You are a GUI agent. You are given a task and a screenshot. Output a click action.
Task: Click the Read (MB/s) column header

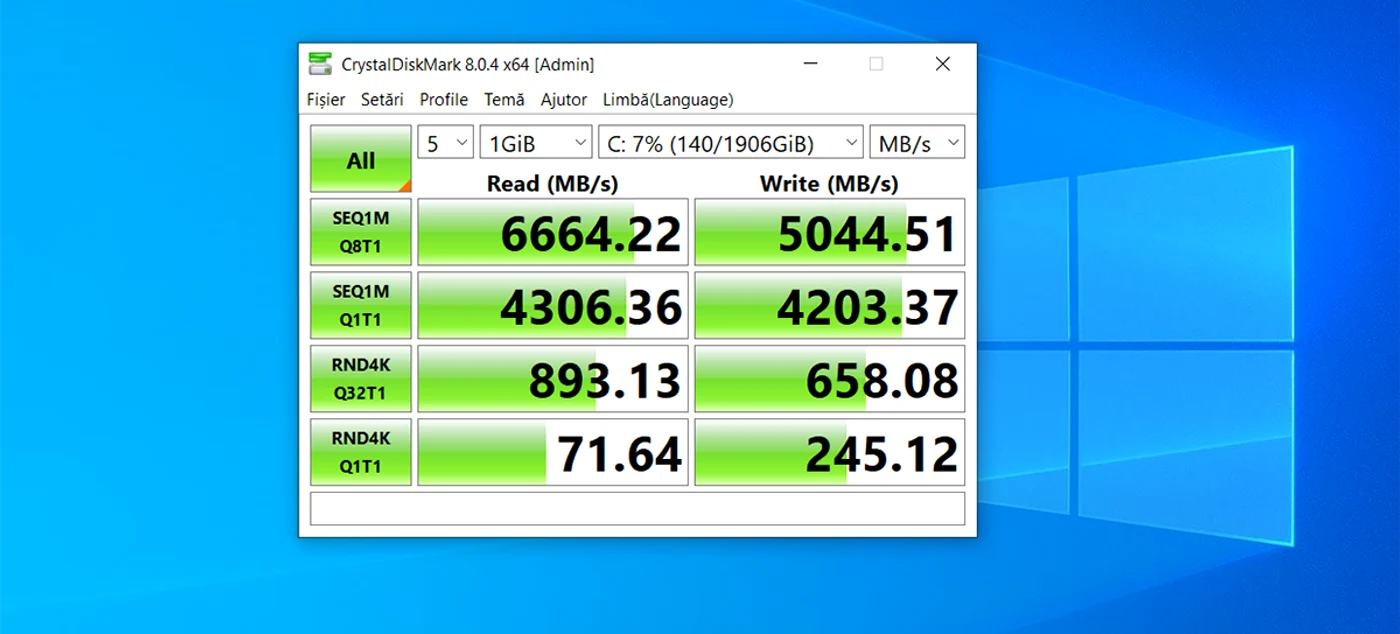coord(553,184)
